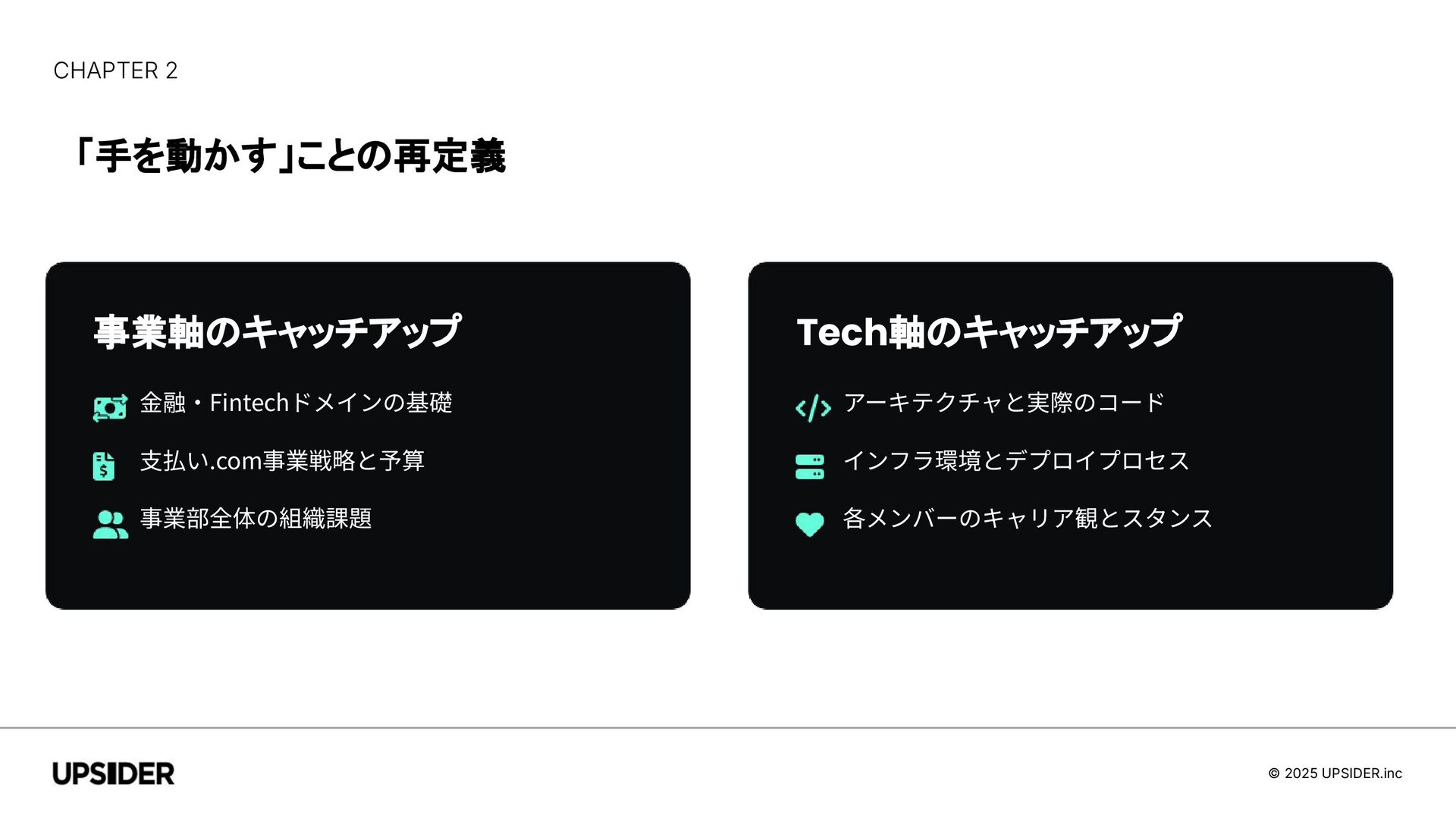Click the server stack icon

[810, 466]
